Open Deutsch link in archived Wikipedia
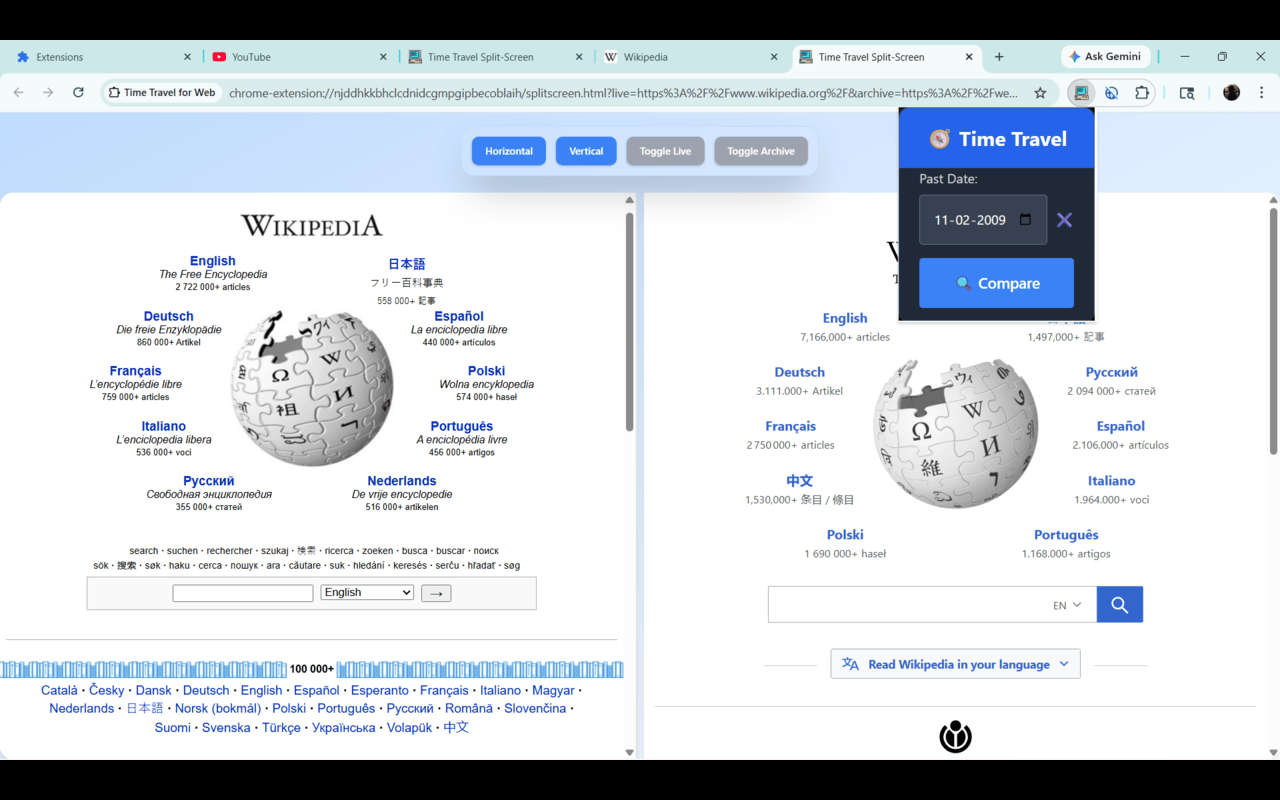1280x800 pixels. coord(168,316)
